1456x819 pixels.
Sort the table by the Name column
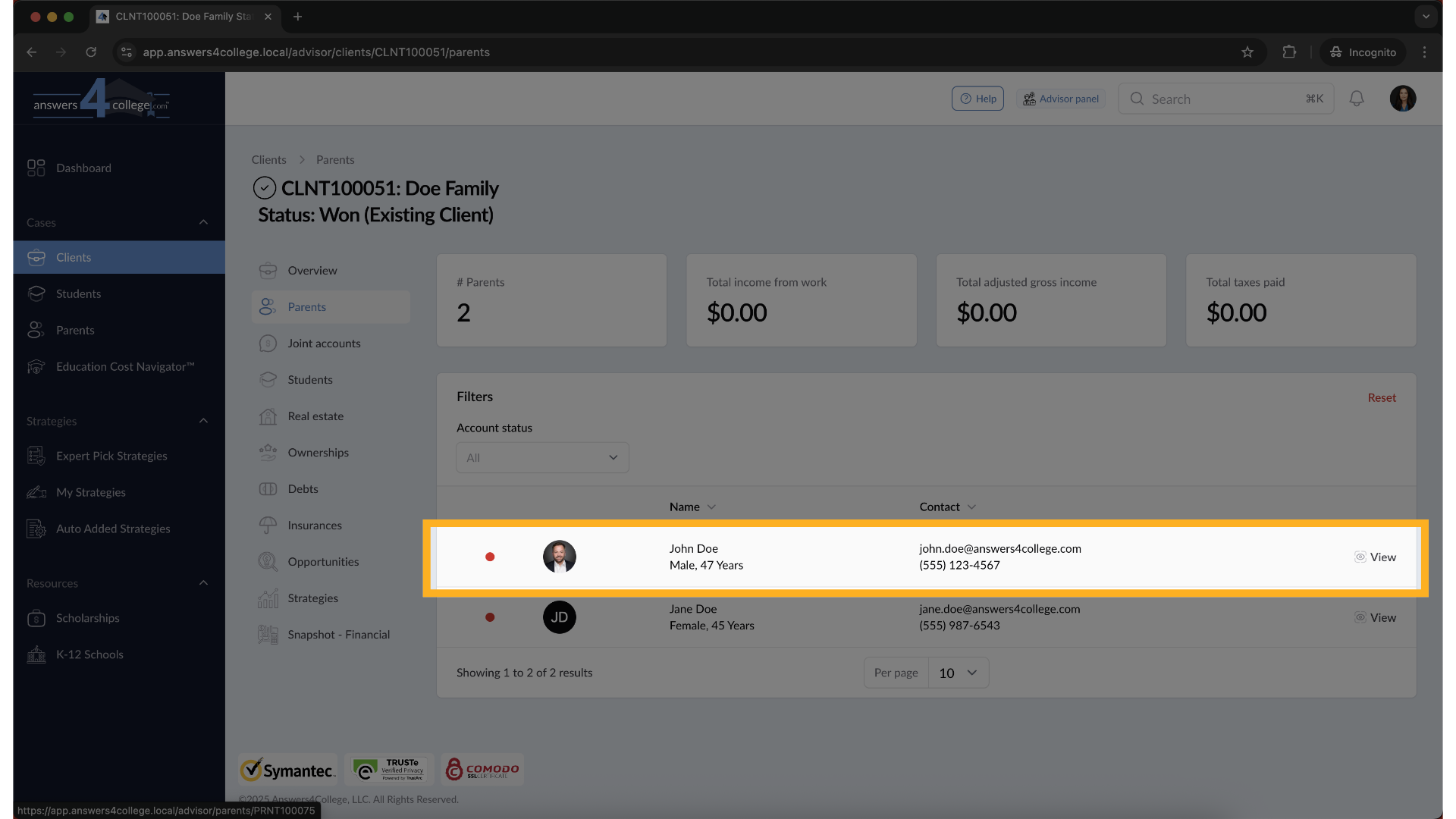tap(692, 507)
